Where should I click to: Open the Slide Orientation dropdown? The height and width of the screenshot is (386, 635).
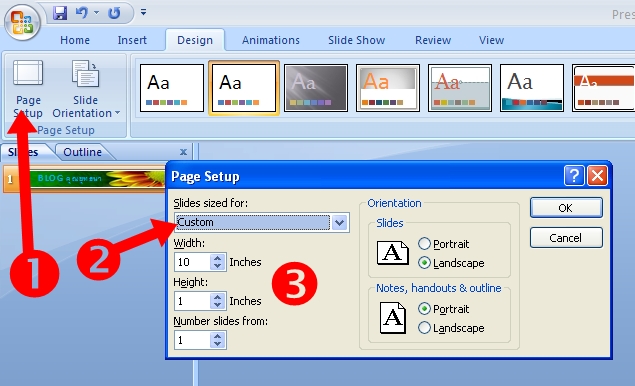click(x=86, y=89)
